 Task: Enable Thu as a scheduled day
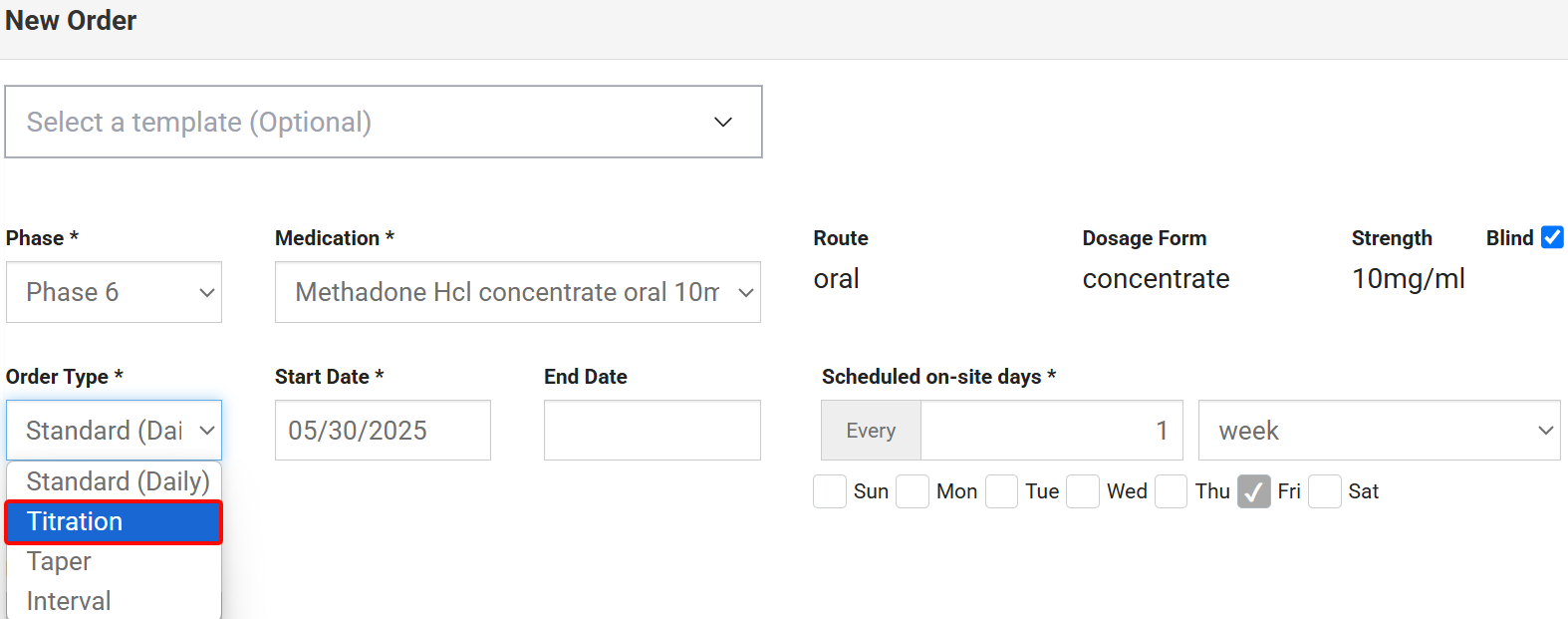(x=1172, y=491)
